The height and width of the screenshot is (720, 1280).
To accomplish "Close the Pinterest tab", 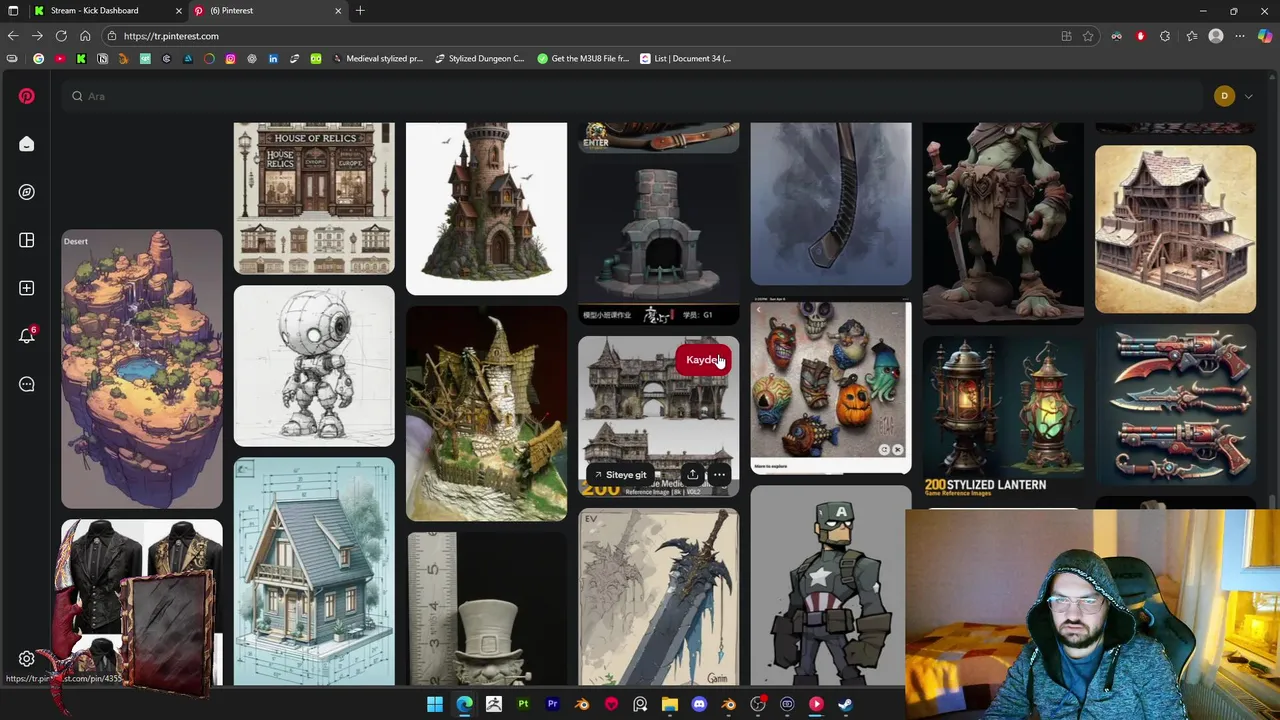I will coord(338,11).
